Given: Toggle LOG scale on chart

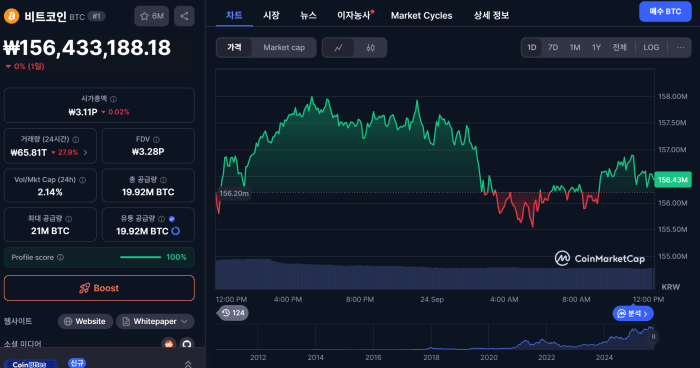Looking at the screenshot, I should (x=651, y=47).
